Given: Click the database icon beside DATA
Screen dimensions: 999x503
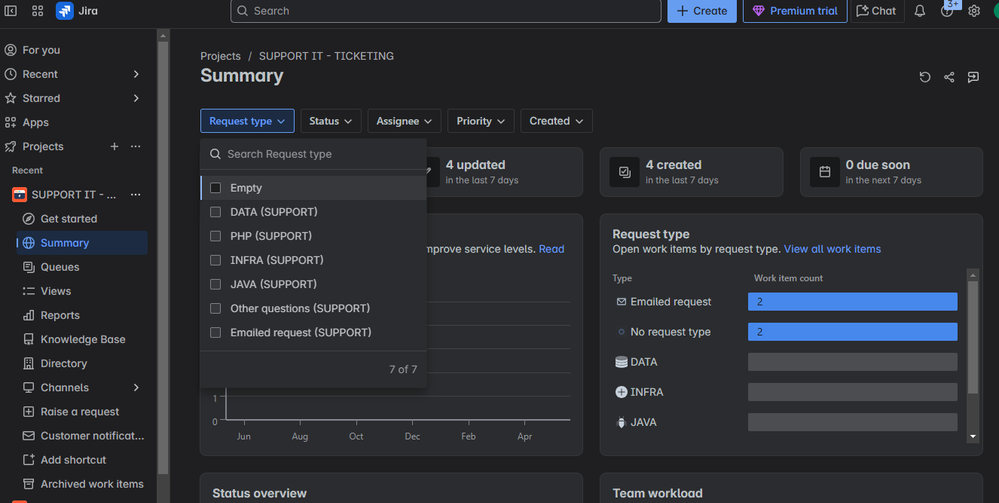Looking at the screenshot, I should point(621,362).
